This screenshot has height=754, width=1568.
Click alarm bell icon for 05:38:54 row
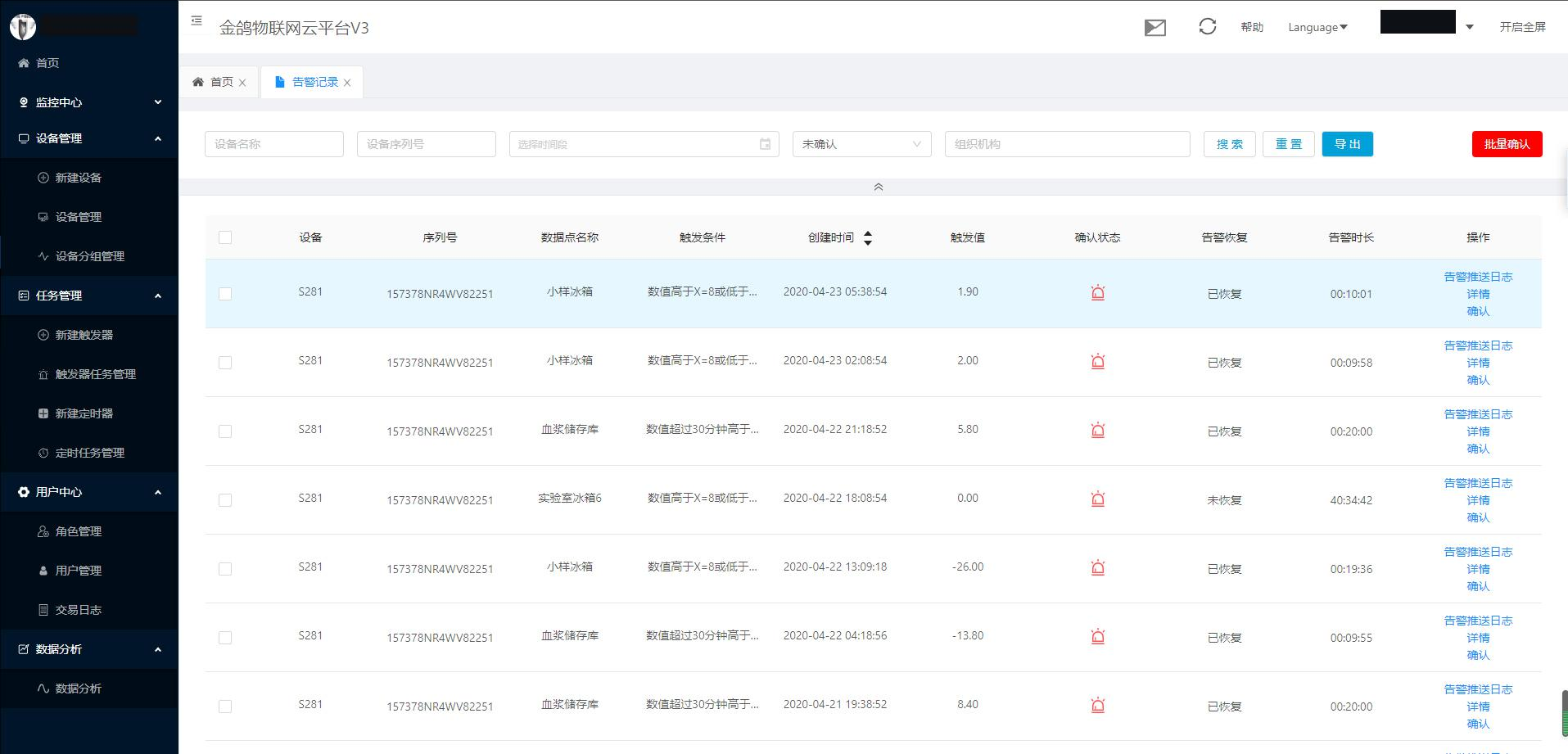click(x=1098, y=292)
